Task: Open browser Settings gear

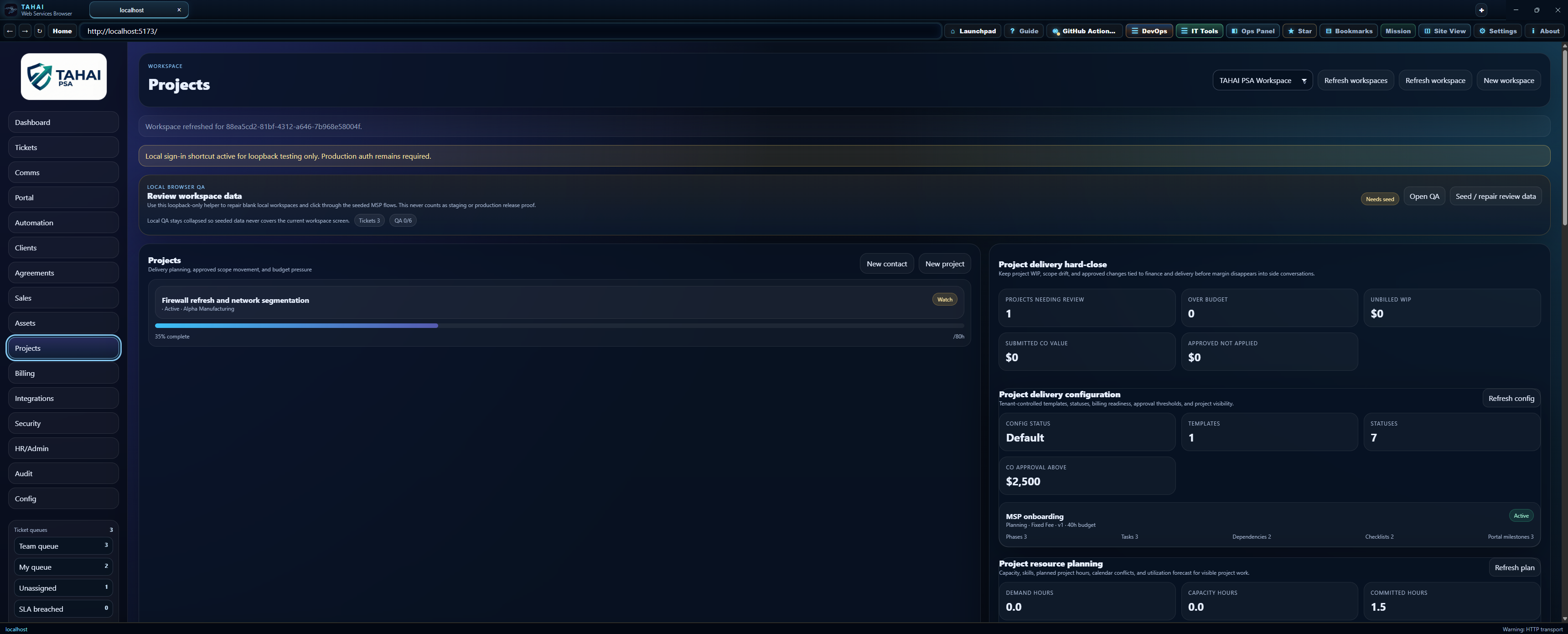Action: coord(1497,31)
